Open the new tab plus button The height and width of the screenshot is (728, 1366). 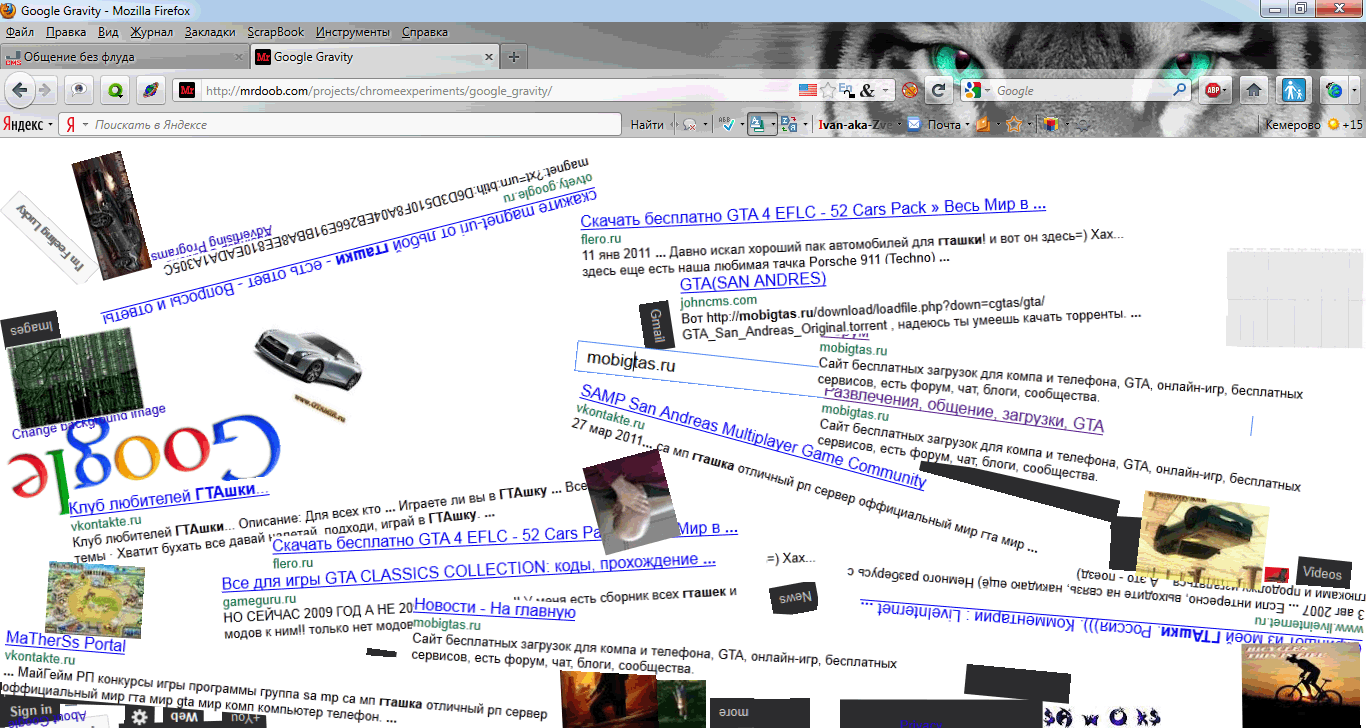(x=513, y=57)
